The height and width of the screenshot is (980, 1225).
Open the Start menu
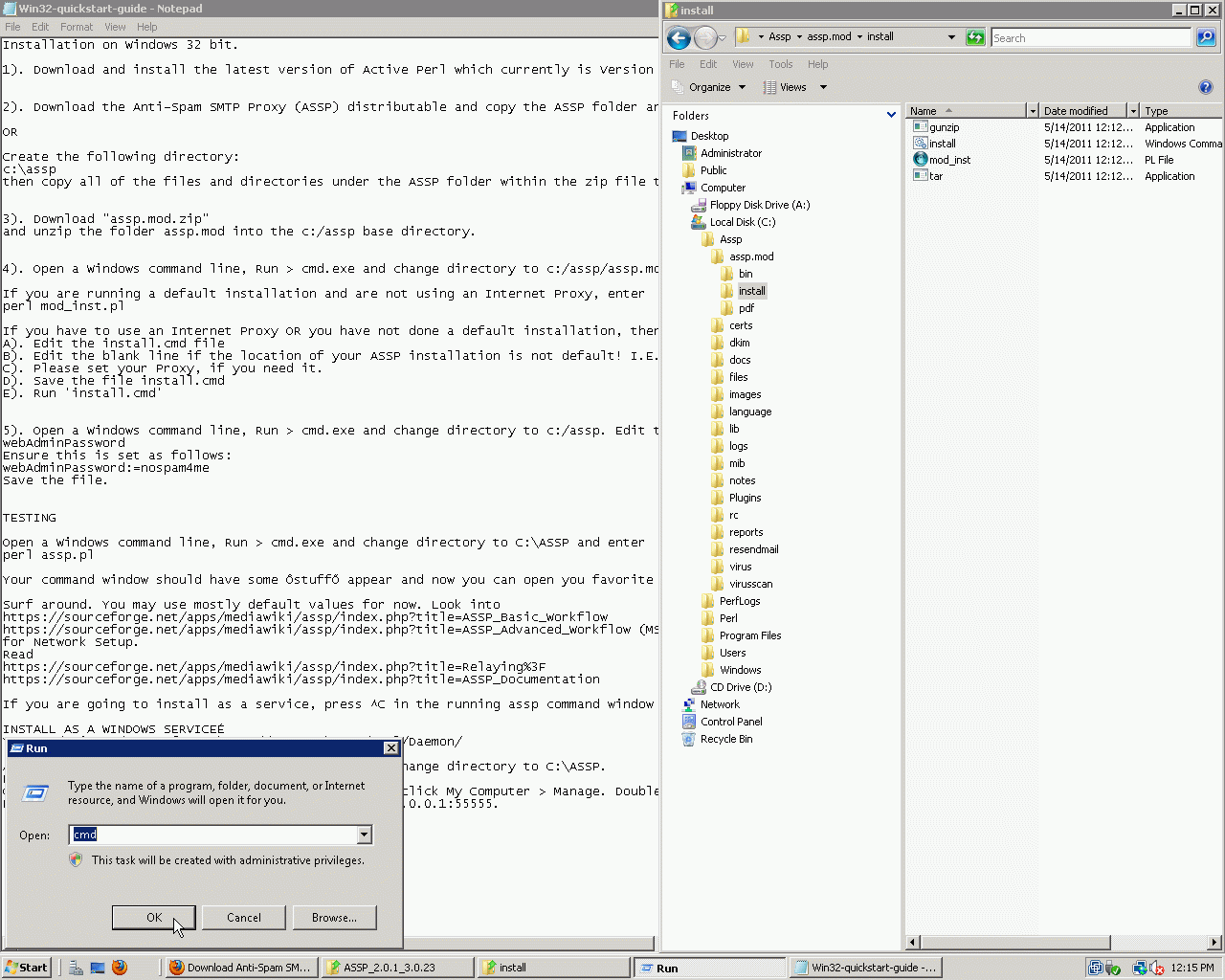(x=26, y=968)
